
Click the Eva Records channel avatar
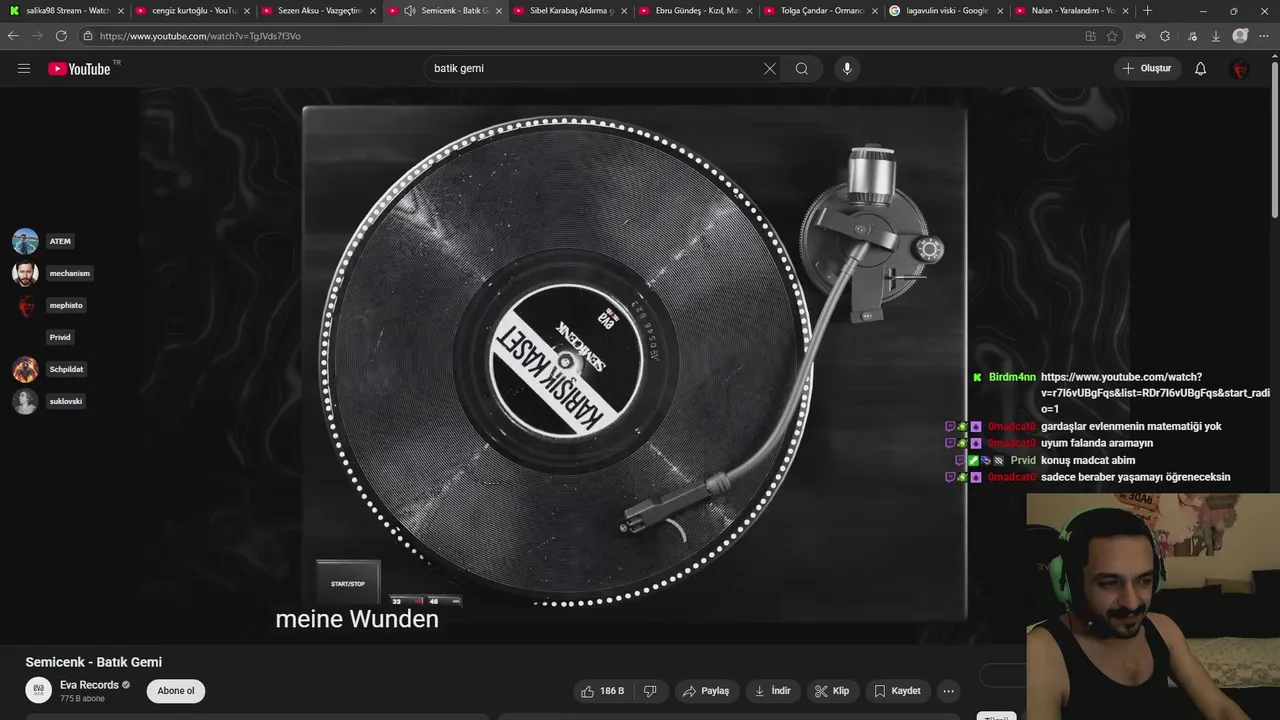coord(39,691)
